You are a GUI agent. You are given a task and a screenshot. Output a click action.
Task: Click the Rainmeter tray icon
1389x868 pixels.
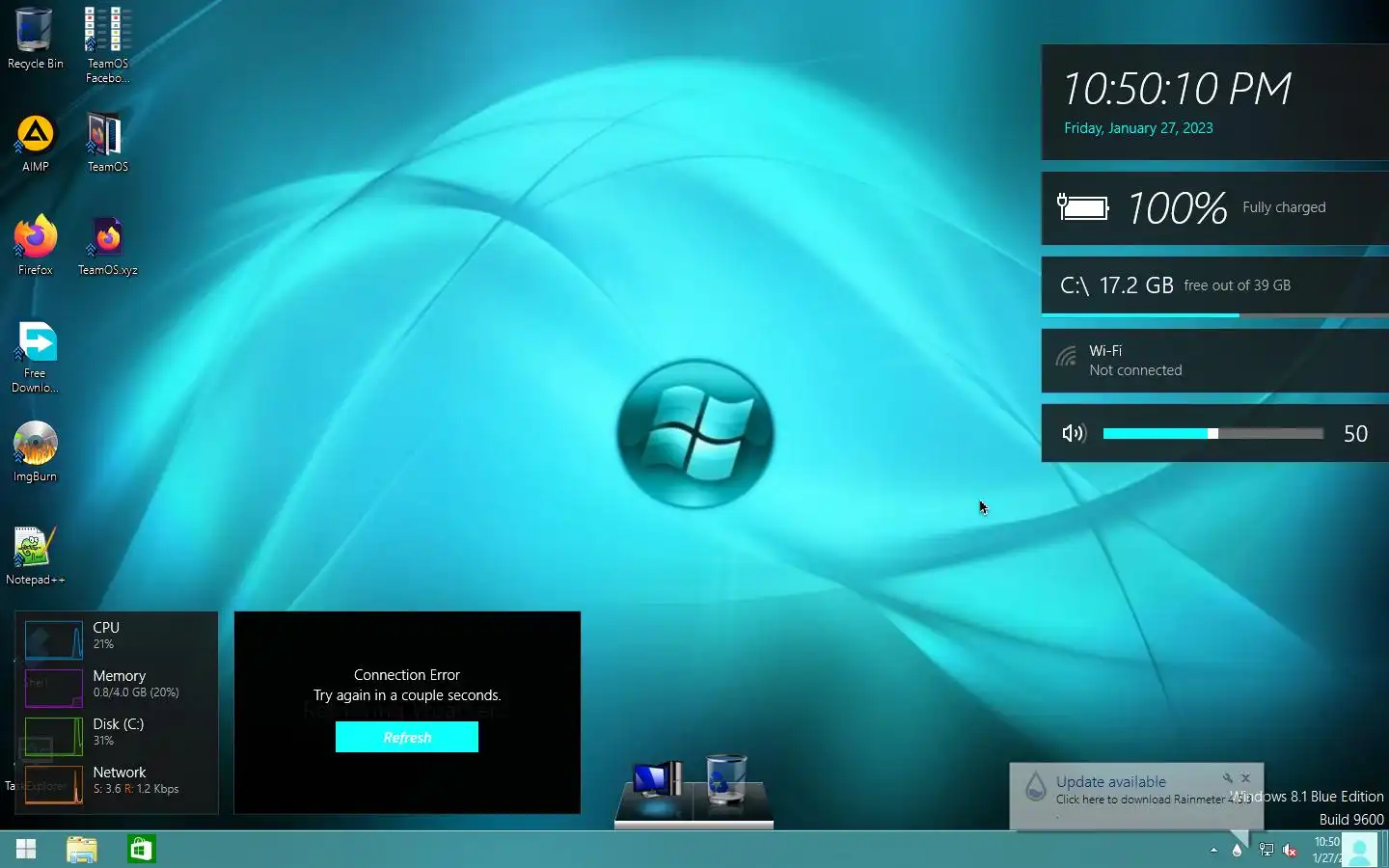[x=1238, y=850]
